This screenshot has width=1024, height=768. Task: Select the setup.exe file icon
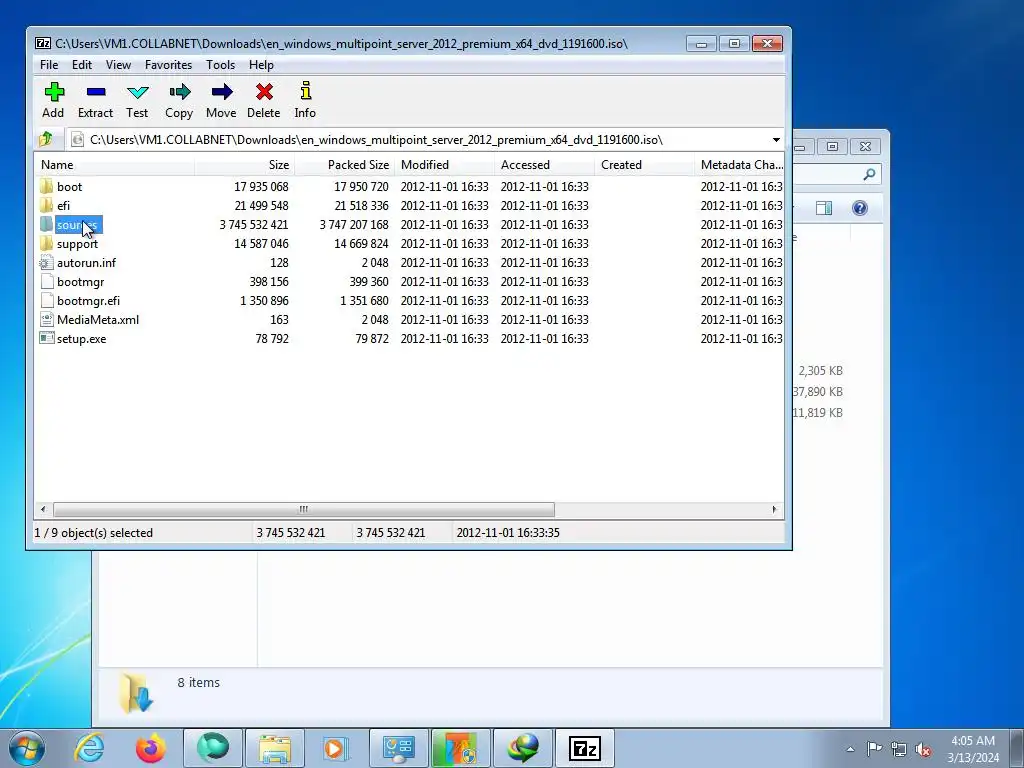(x=46, y=338)
